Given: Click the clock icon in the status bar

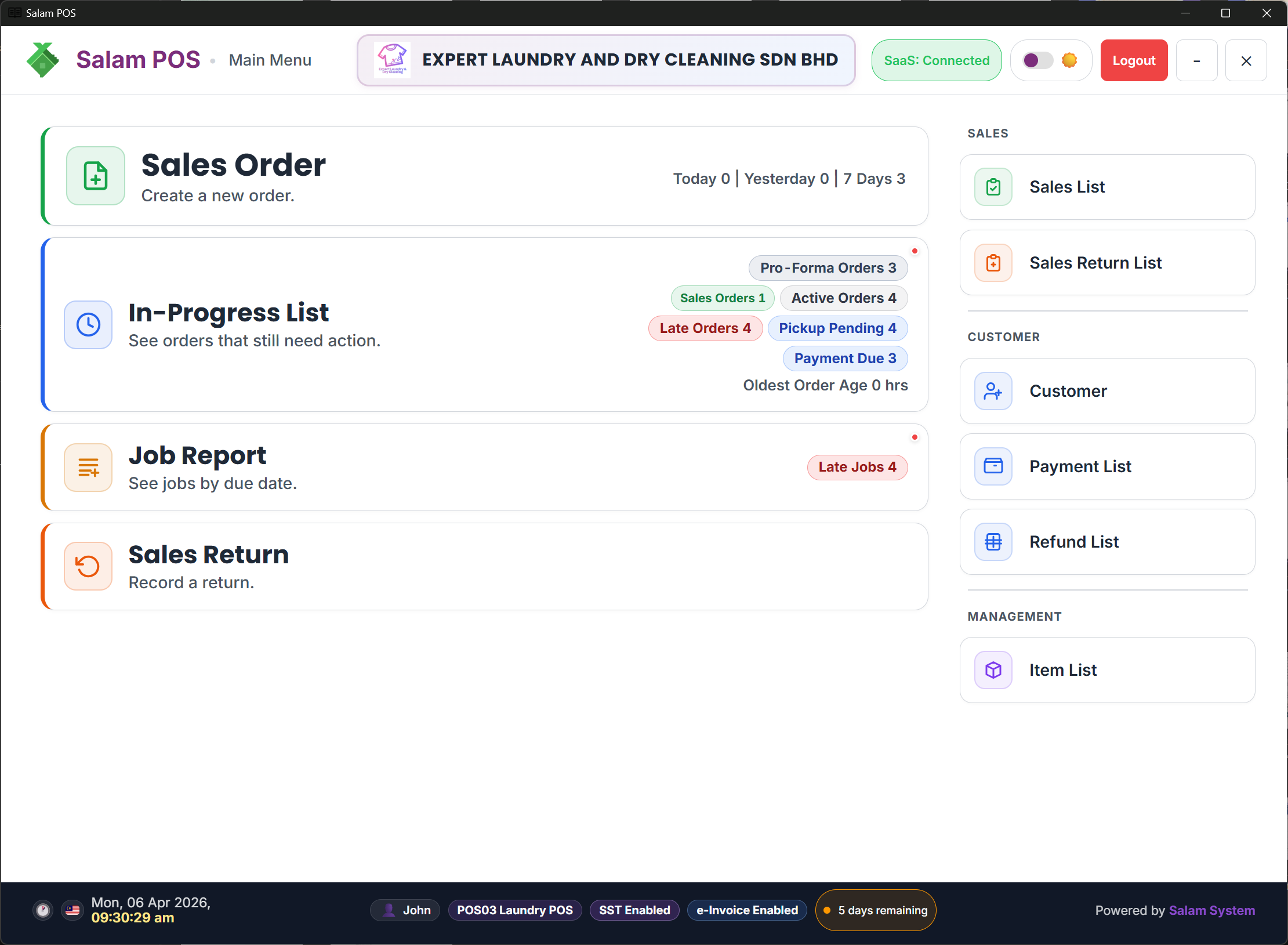Looking at the screenshot, I should (43, 910).
